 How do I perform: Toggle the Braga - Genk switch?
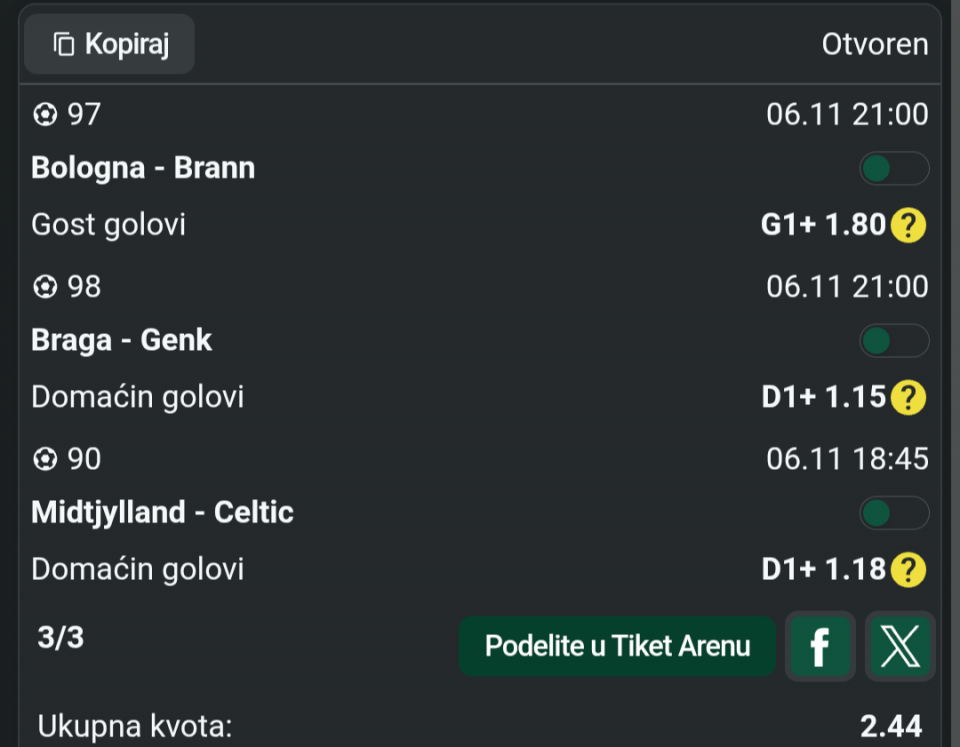(x=893, y=341)
